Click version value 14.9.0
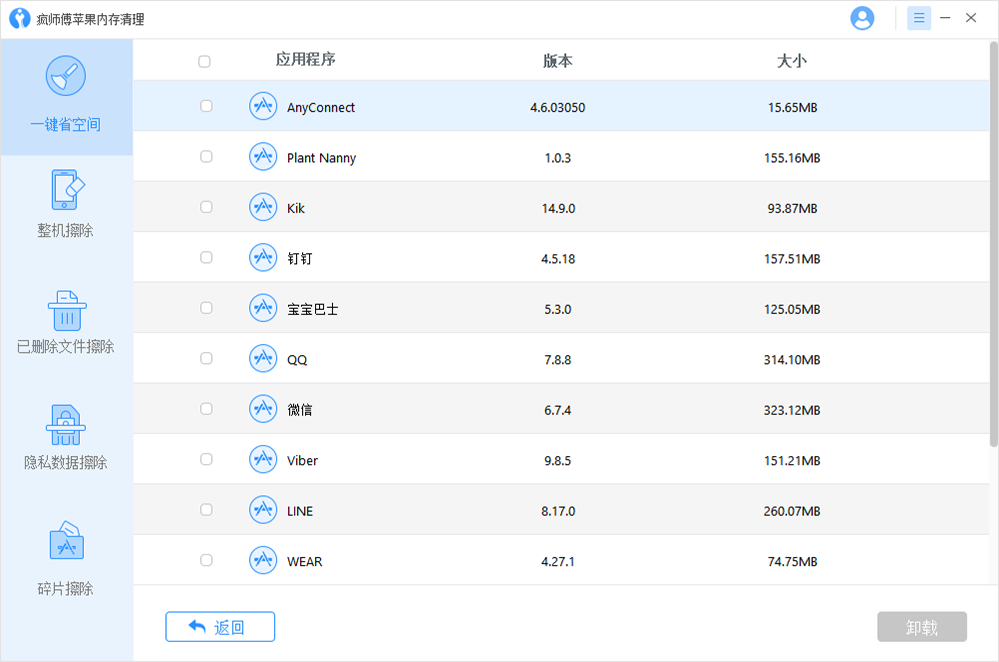Viewport: 999px width, 662px height. (559, 208)
